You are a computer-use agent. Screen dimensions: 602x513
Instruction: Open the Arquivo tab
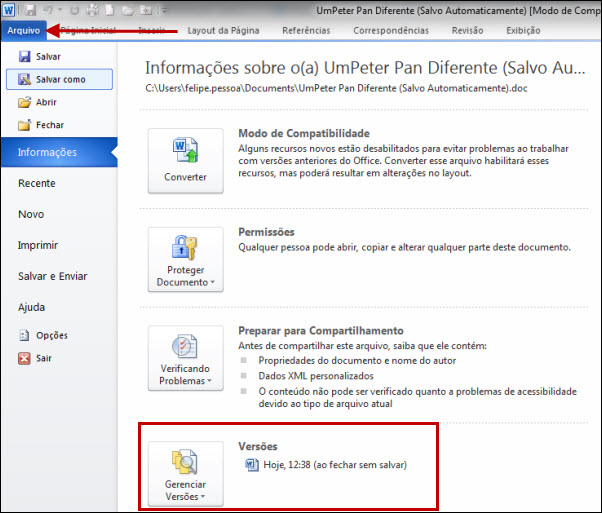(x=24, y=31)
